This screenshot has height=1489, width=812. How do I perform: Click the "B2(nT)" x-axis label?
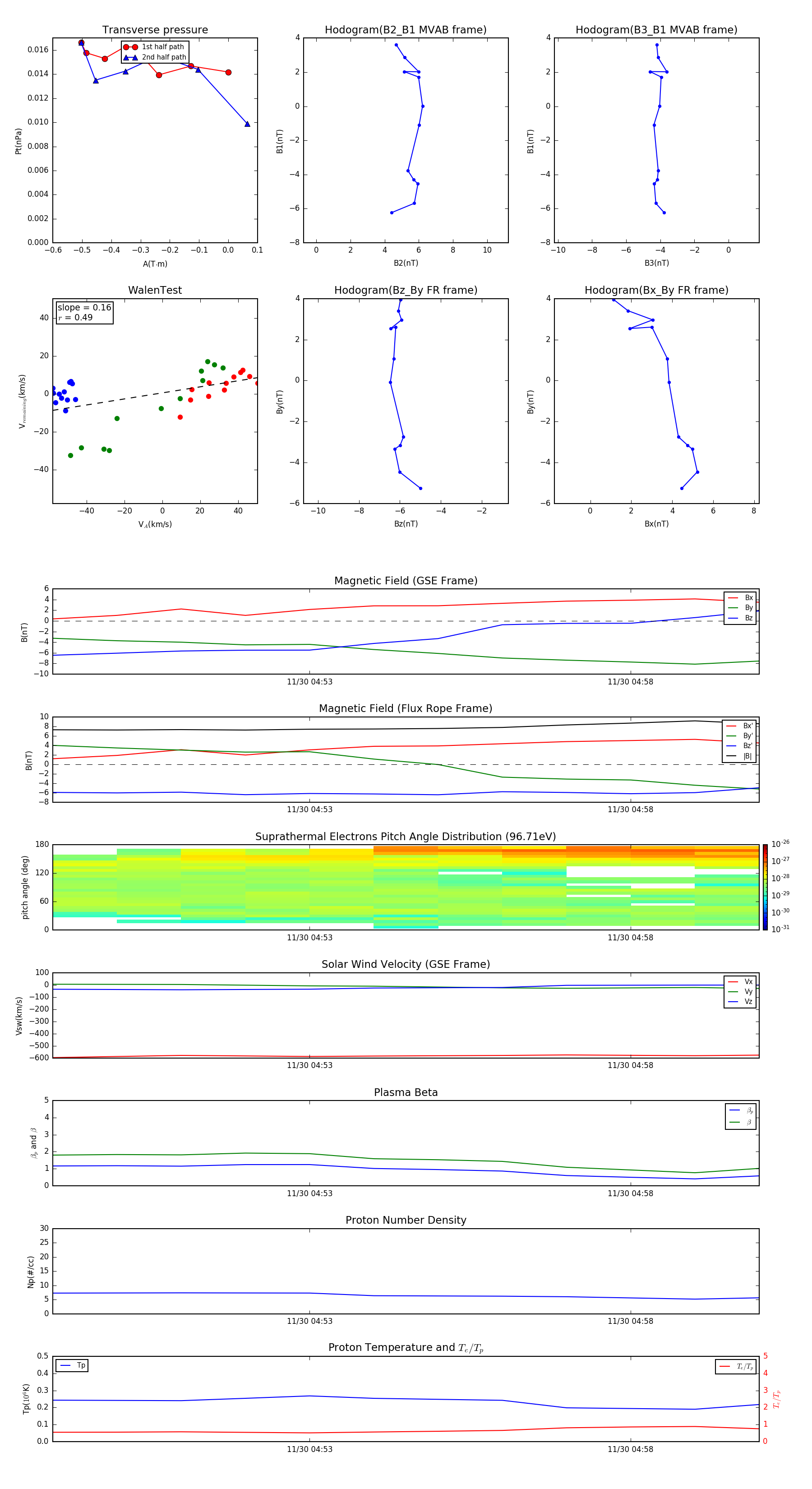point(406,263)
